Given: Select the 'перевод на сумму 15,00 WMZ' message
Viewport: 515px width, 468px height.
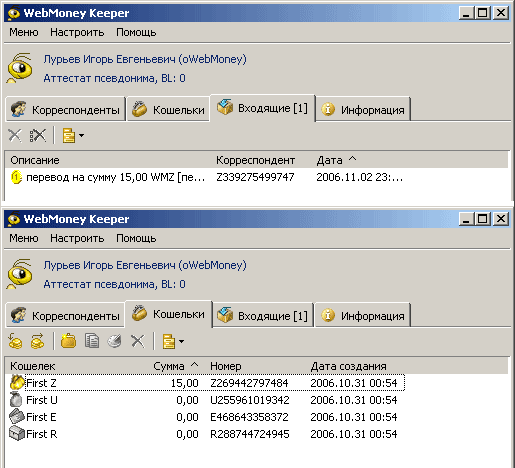Looking at the screenshot, I should [x=115, y=177].
